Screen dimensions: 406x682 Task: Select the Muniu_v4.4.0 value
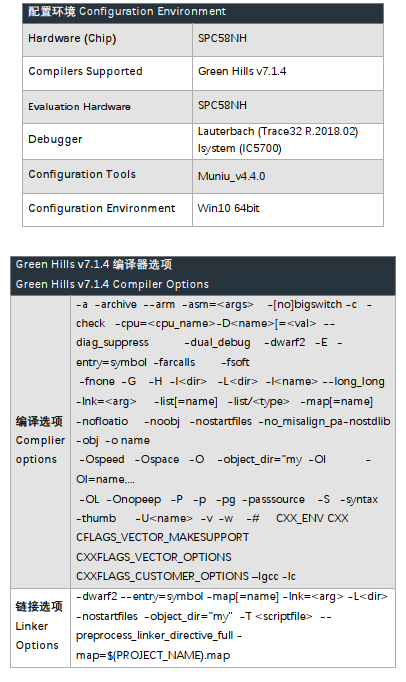pos(231,176)
